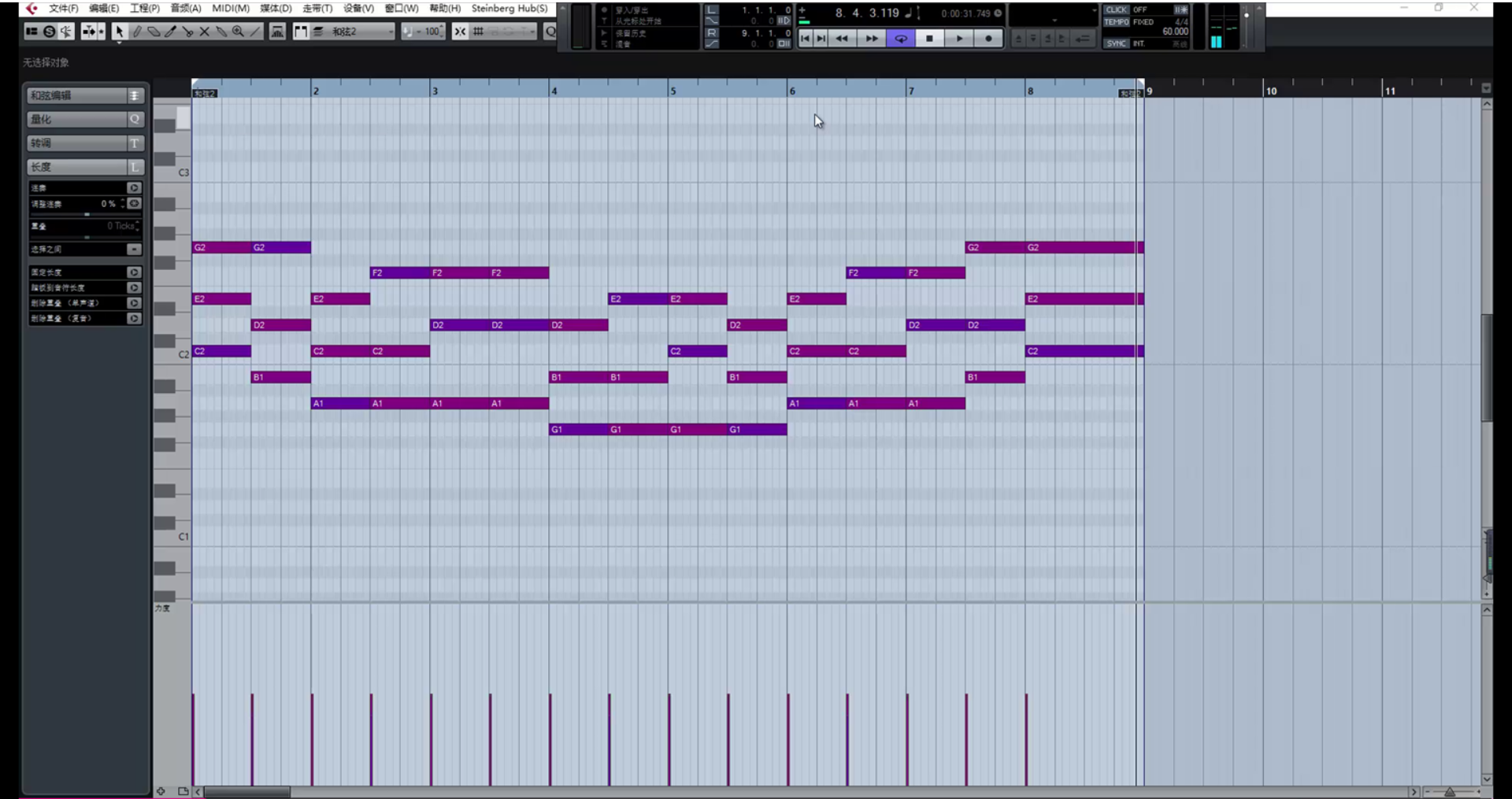Screen dimensions: 1512x799
Task: Toggle the TEMPO track button
Action: (x=1117, y=22)
